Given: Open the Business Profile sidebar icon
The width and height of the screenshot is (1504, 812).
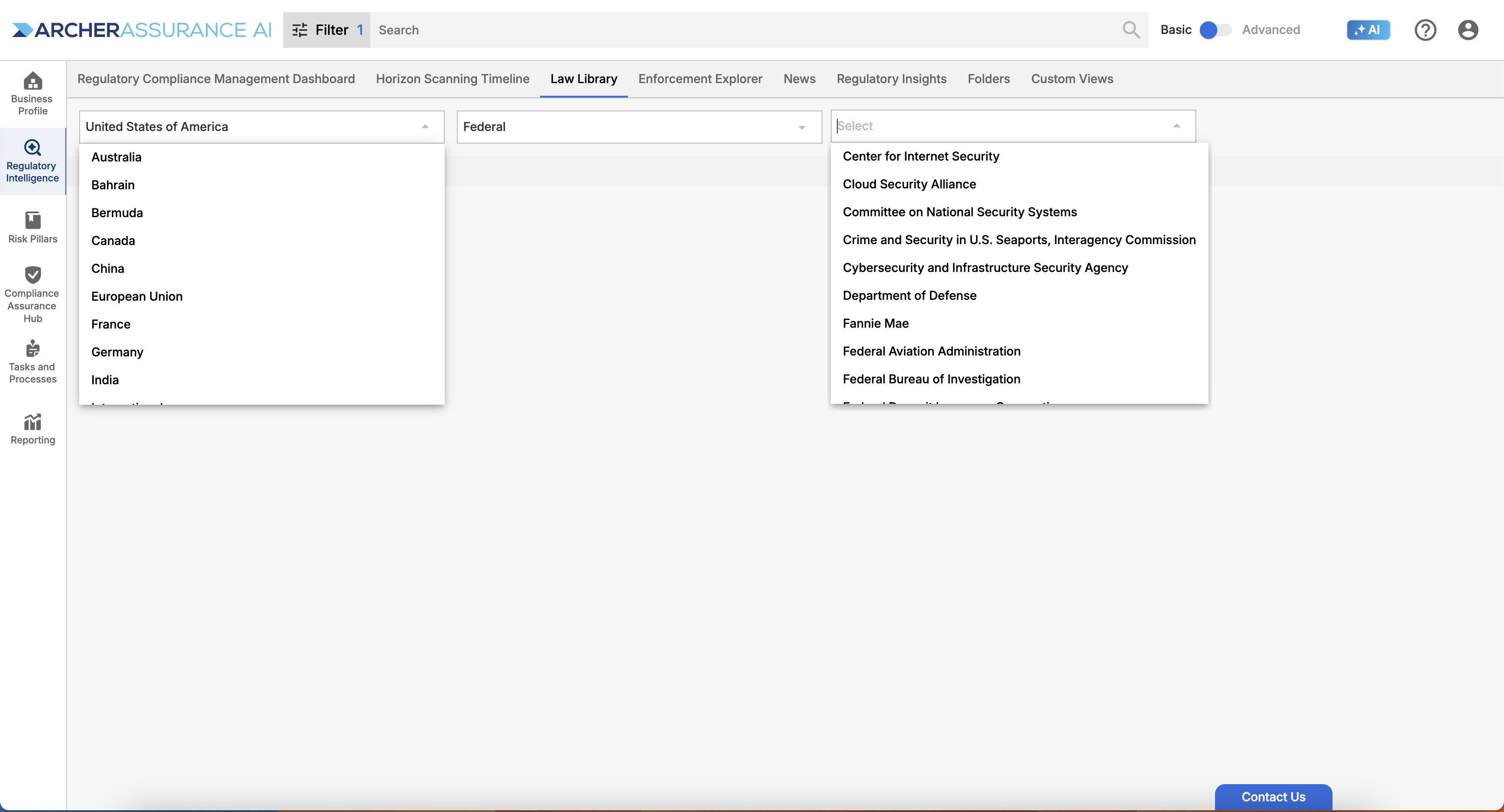Looking at the screenshot, I should pos(33,81).
